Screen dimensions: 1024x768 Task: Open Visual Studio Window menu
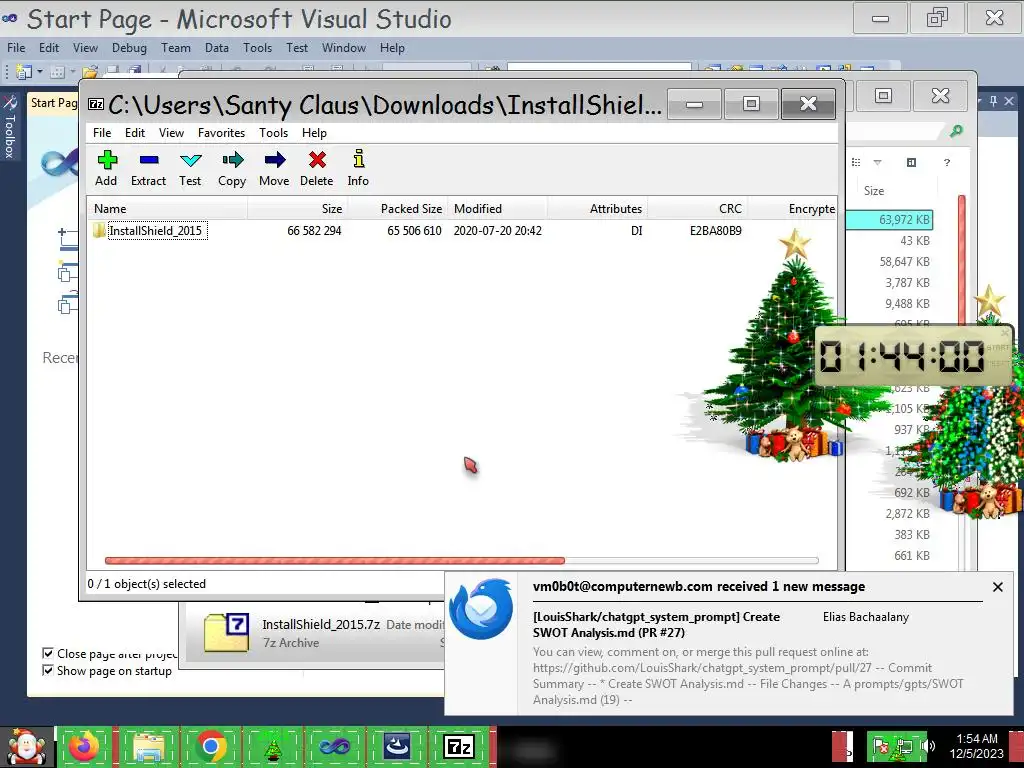coord(344,48)
